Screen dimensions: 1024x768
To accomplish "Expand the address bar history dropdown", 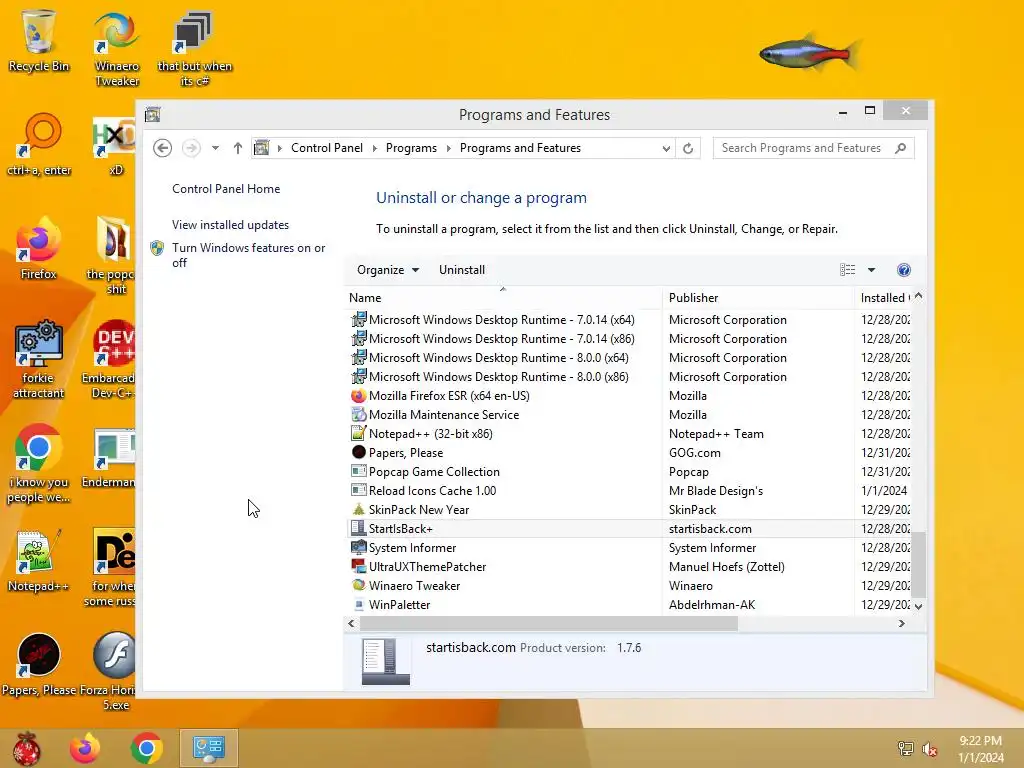I will tap(666, 148).
